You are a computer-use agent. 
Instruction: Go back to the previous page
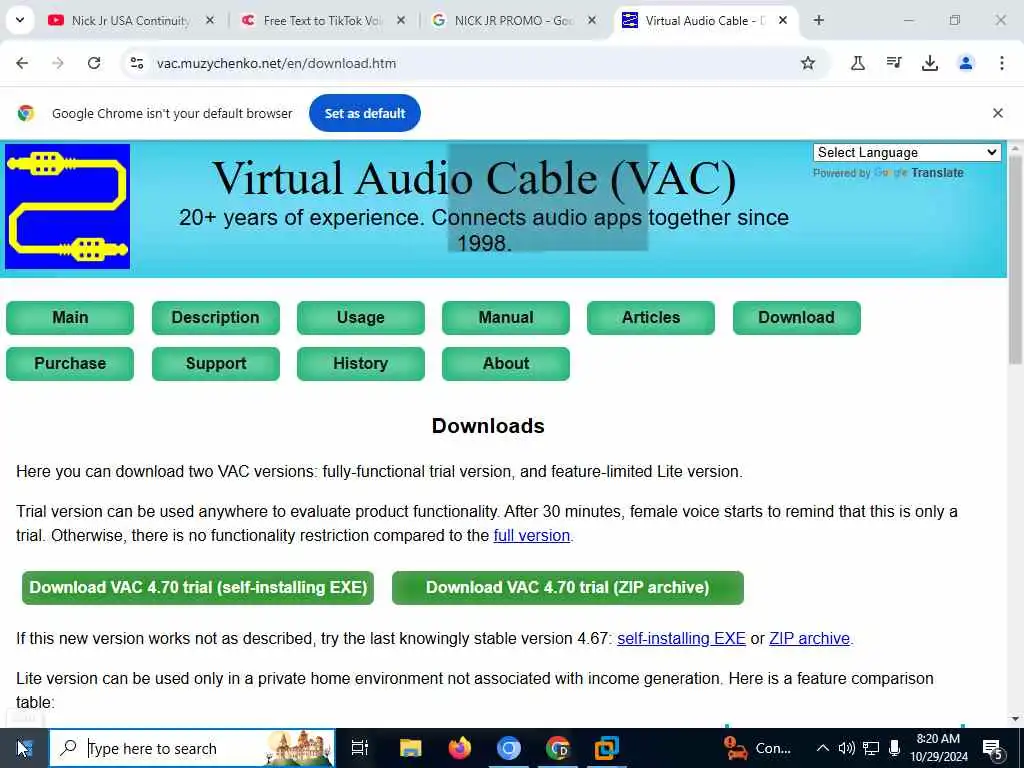[x=22, y=63]
